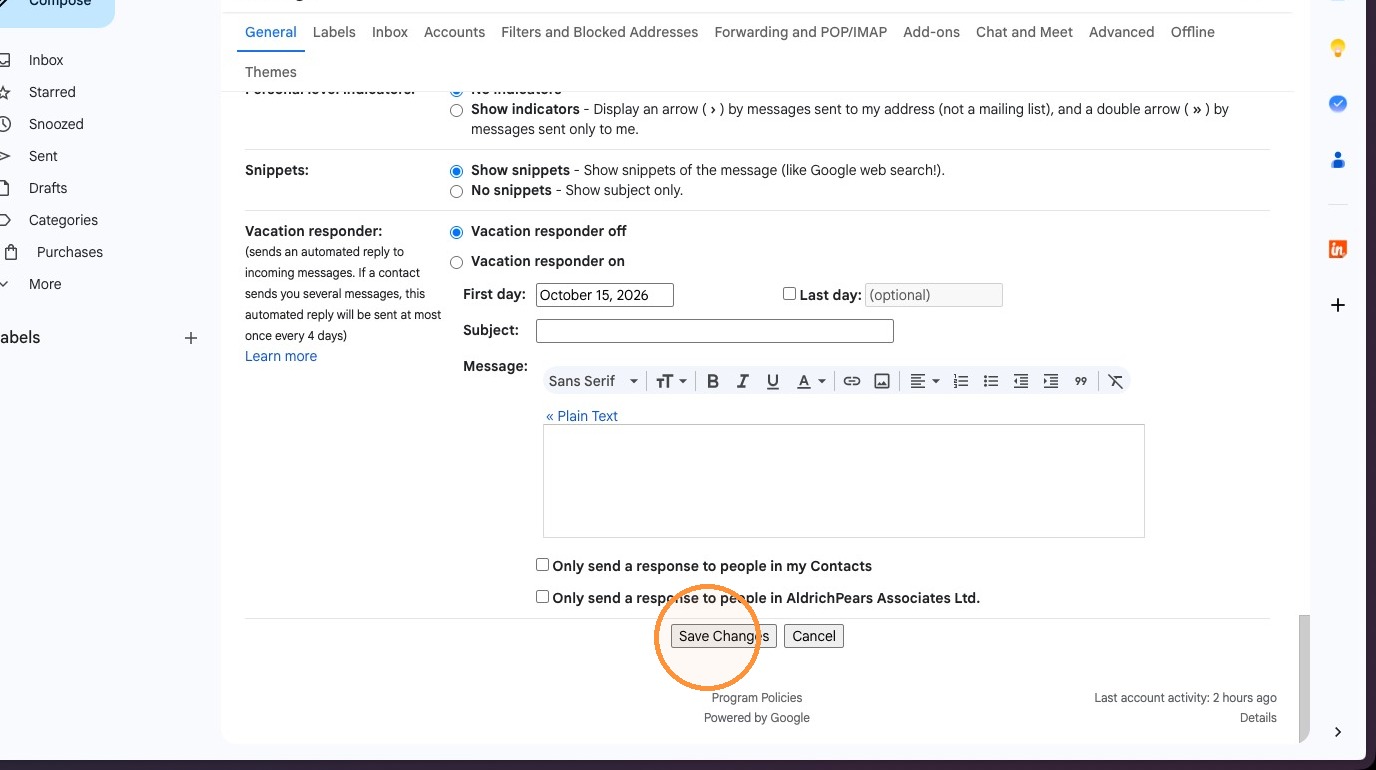The image size is (1376, 770).
Task: Select the Show snippets radio button
Action: coord(456,171)
